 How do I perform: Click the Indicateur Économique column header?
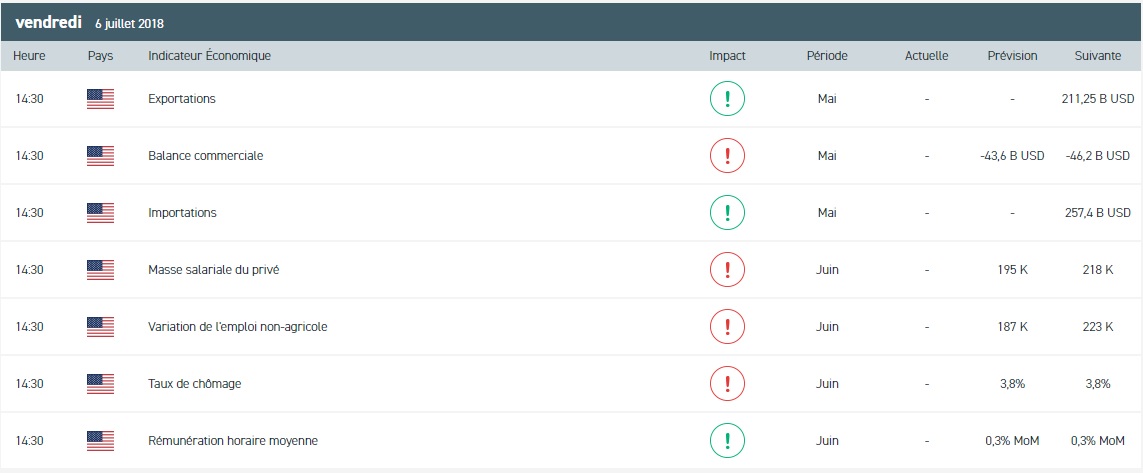[209, 56]
